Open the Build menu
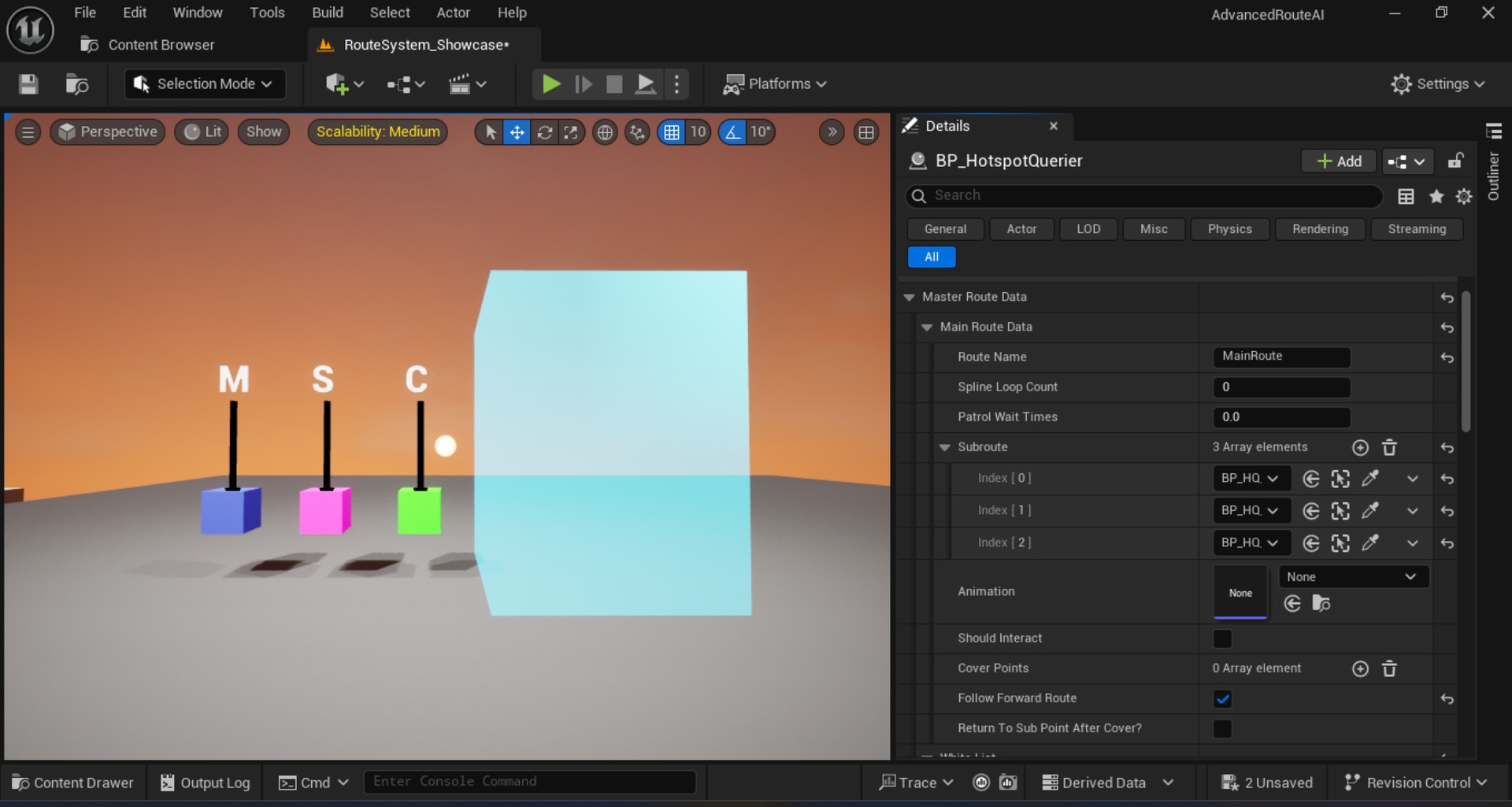This screenshot has width=1512, height=807. coord(328,13)
